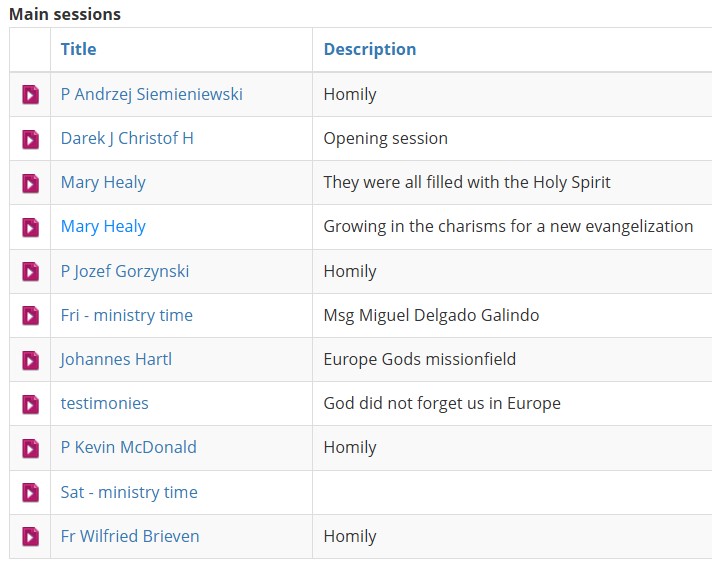
Task: Click the media icon beside P Andrzej Siemieniewski
Action: pos(30,94)
